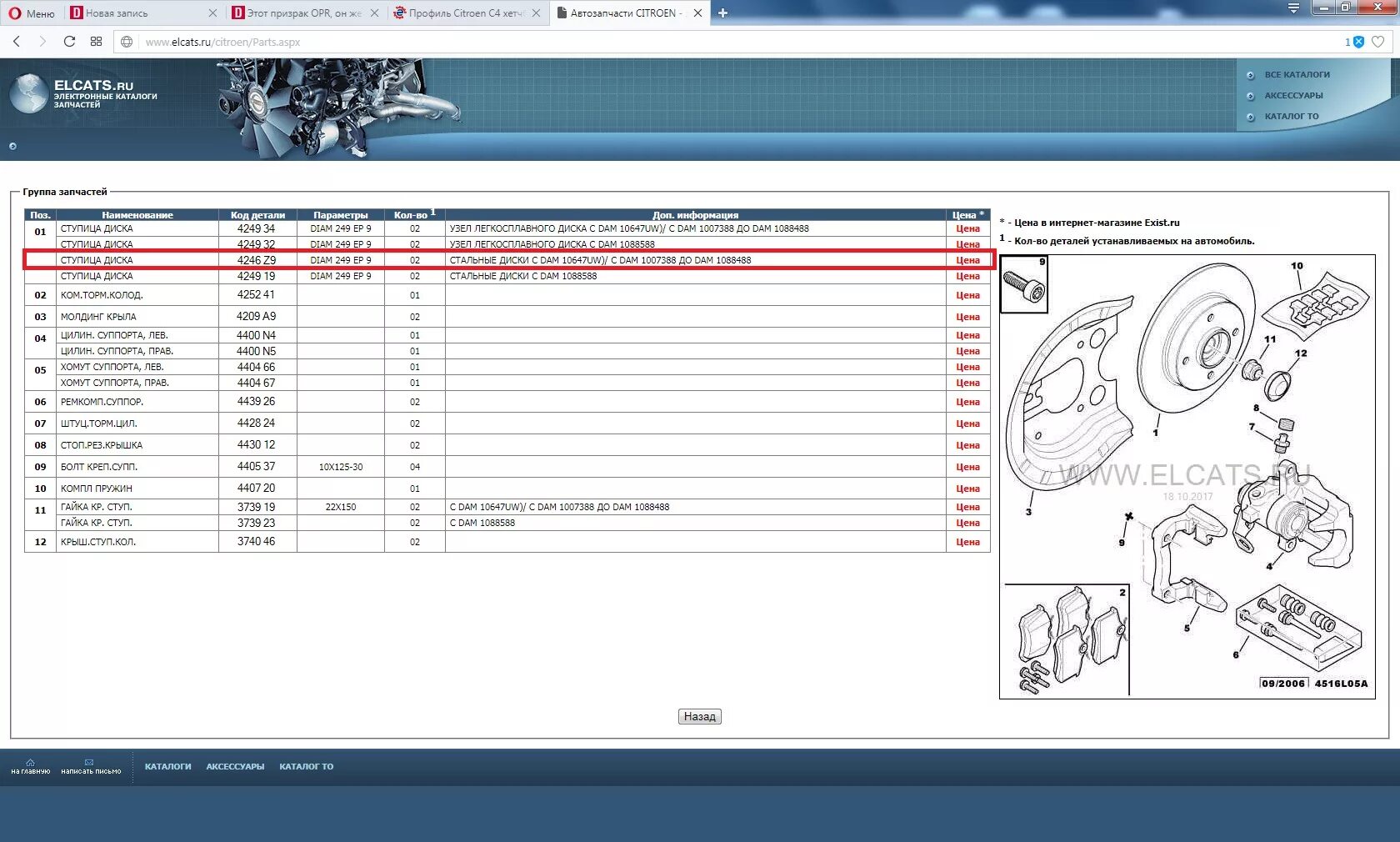1400x842 pixels.
Task: Close the Автозапчасти CITROEN tab
Action: click(697, 13)
